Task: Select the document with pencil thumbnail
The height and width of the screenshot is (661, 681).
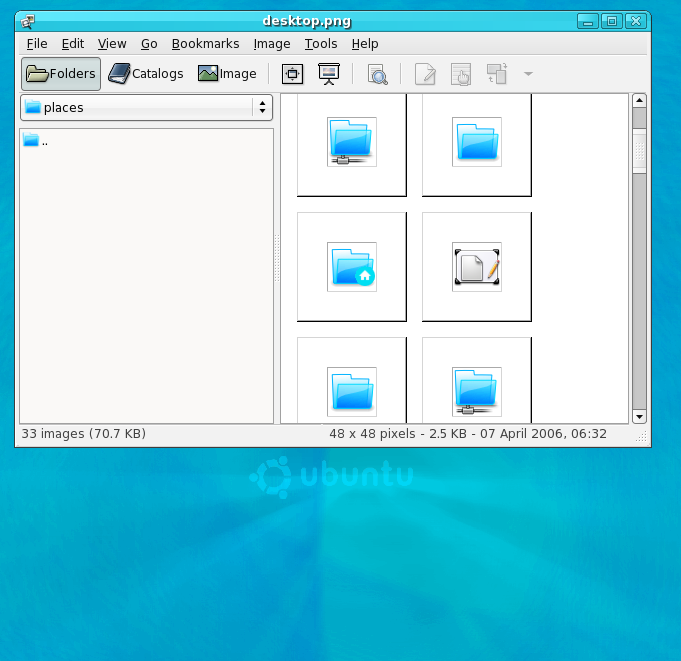Action: [x=477, y=267]
